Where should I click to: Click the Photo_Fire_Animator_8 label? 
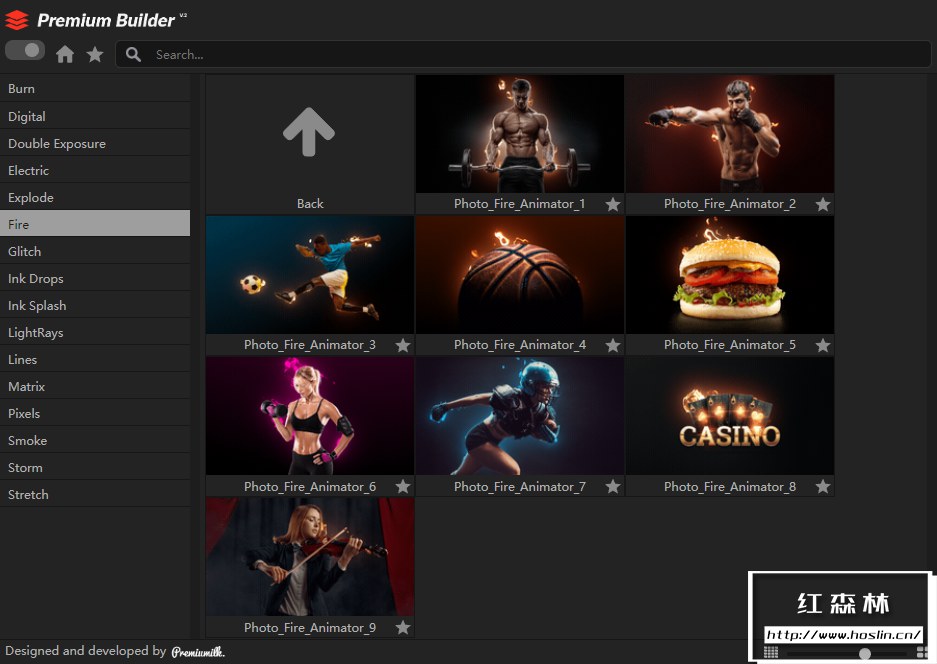click(x=730, y=486)
